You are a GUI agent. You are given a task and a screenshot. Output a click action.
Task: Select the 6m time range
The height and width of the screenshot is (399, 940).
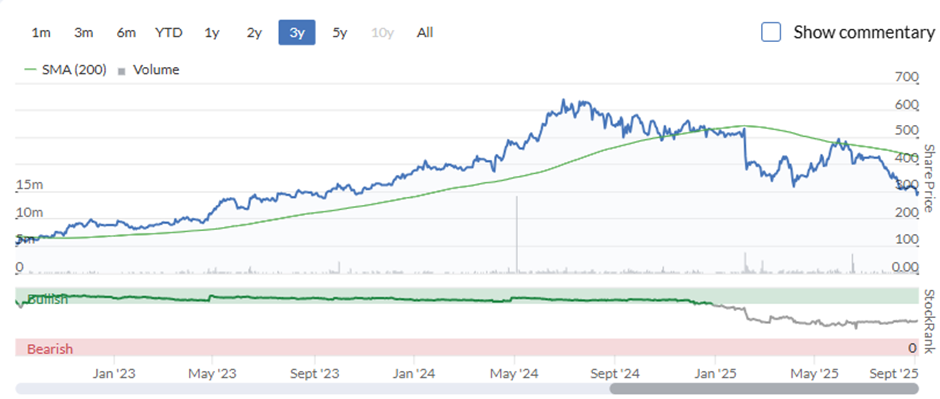tap(126, 33)
